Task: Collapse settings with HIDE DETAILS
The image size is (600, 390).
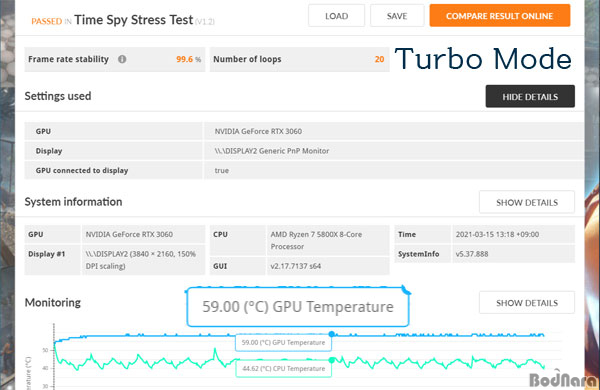Action: 530,96
